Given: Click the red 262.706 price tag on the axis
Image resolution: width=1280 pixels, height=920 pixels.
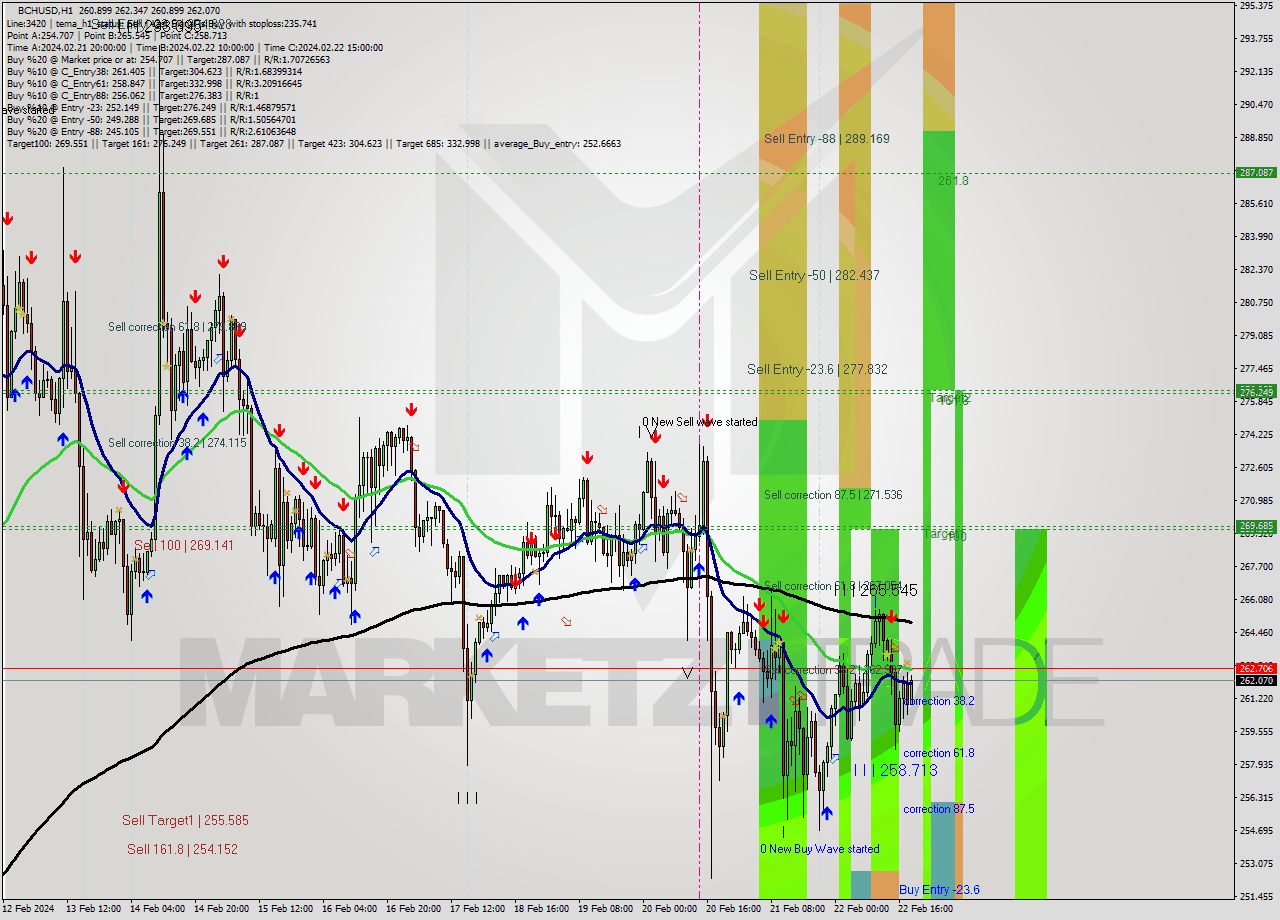Looking at the screenshot, I should coord(1256,668).
